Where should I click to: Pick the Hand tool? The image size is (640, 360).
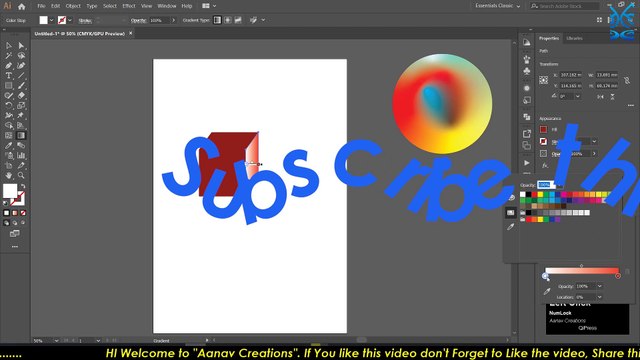[x=9, y=176]
